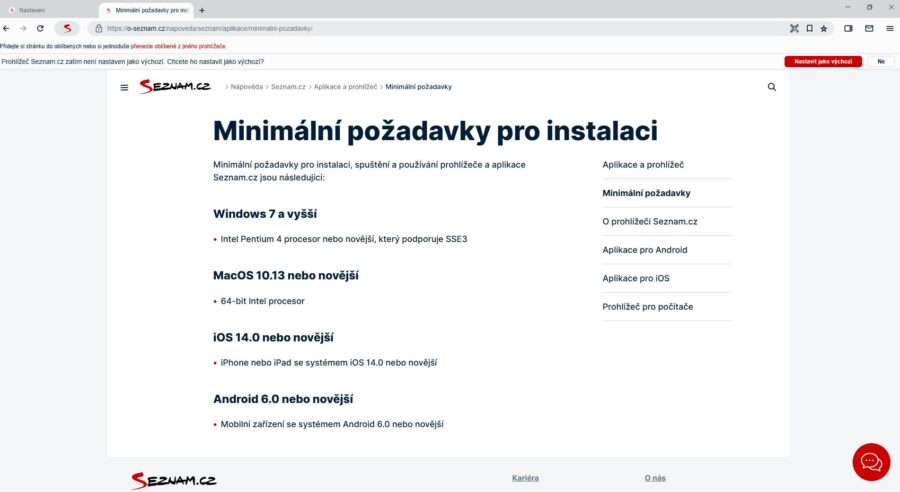
Task: Click the přeneste oblíbené z jiného prohlížeče link
Action: [179, 46]
